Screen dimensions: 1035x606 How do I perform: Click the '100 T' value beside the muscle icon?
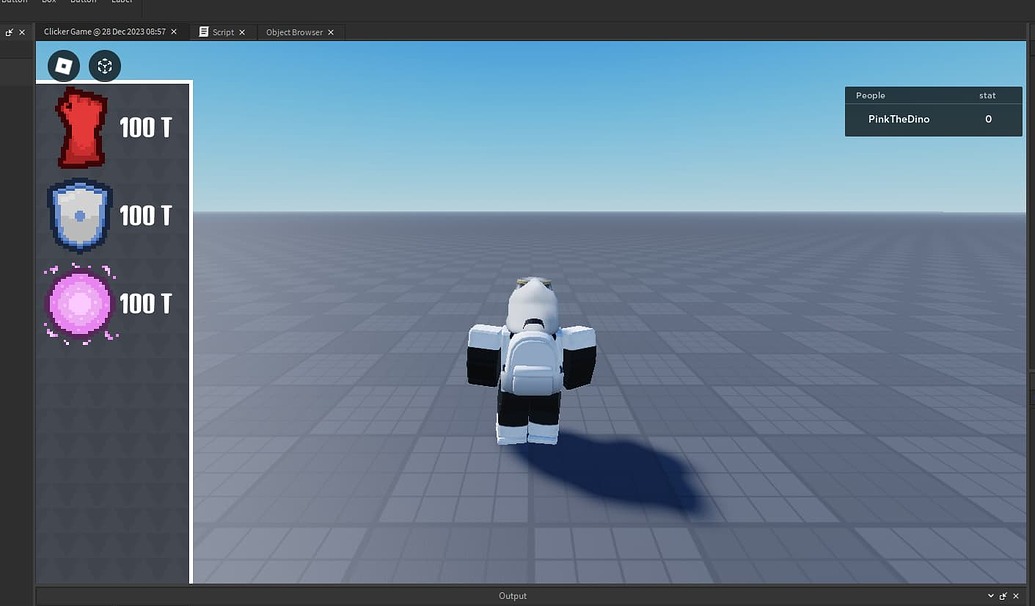146,128
